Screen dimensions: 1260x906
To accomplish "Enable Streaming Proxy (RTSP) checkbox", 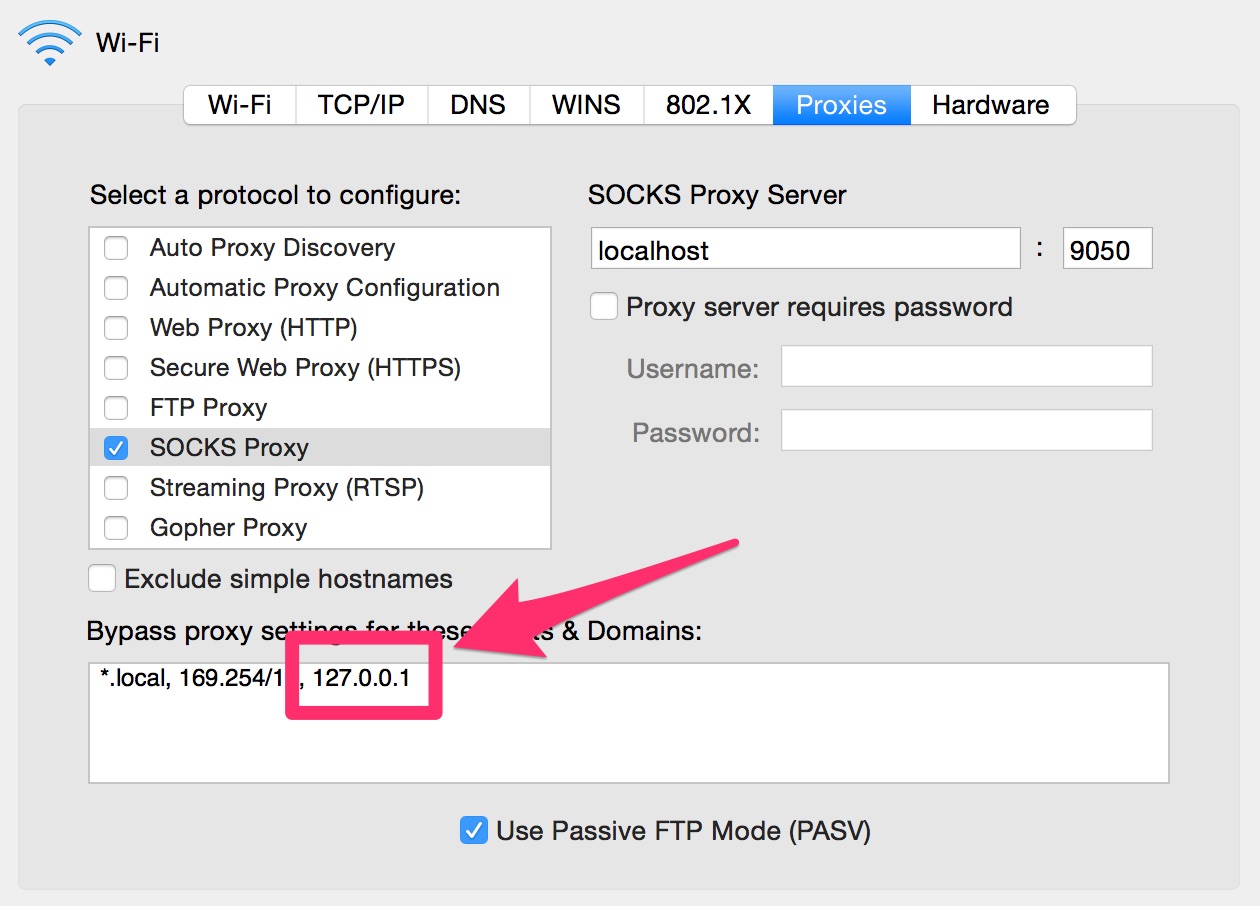I will click(x=117, y=488).
